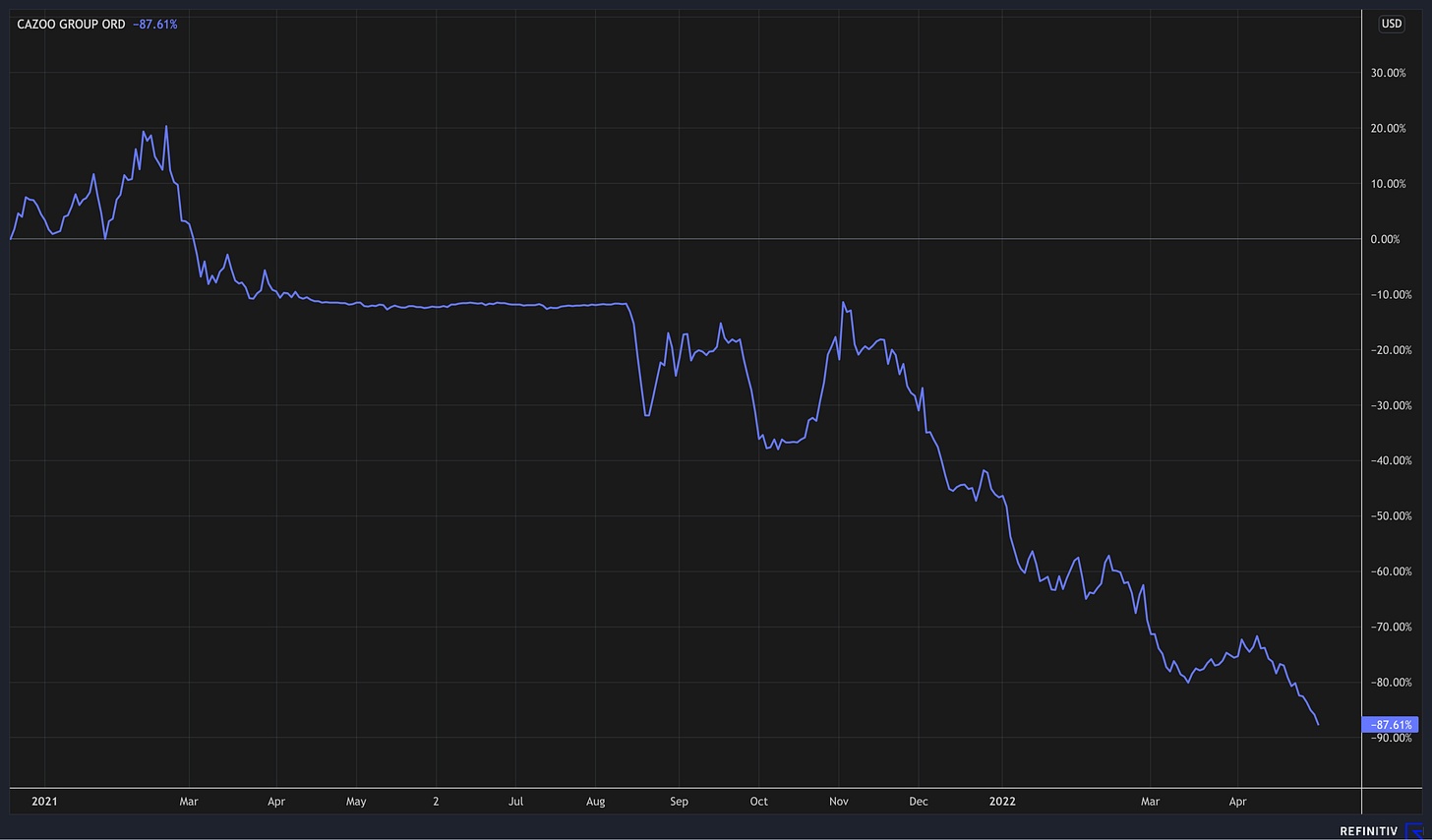Click the Dec time axis label

[919, 802]
